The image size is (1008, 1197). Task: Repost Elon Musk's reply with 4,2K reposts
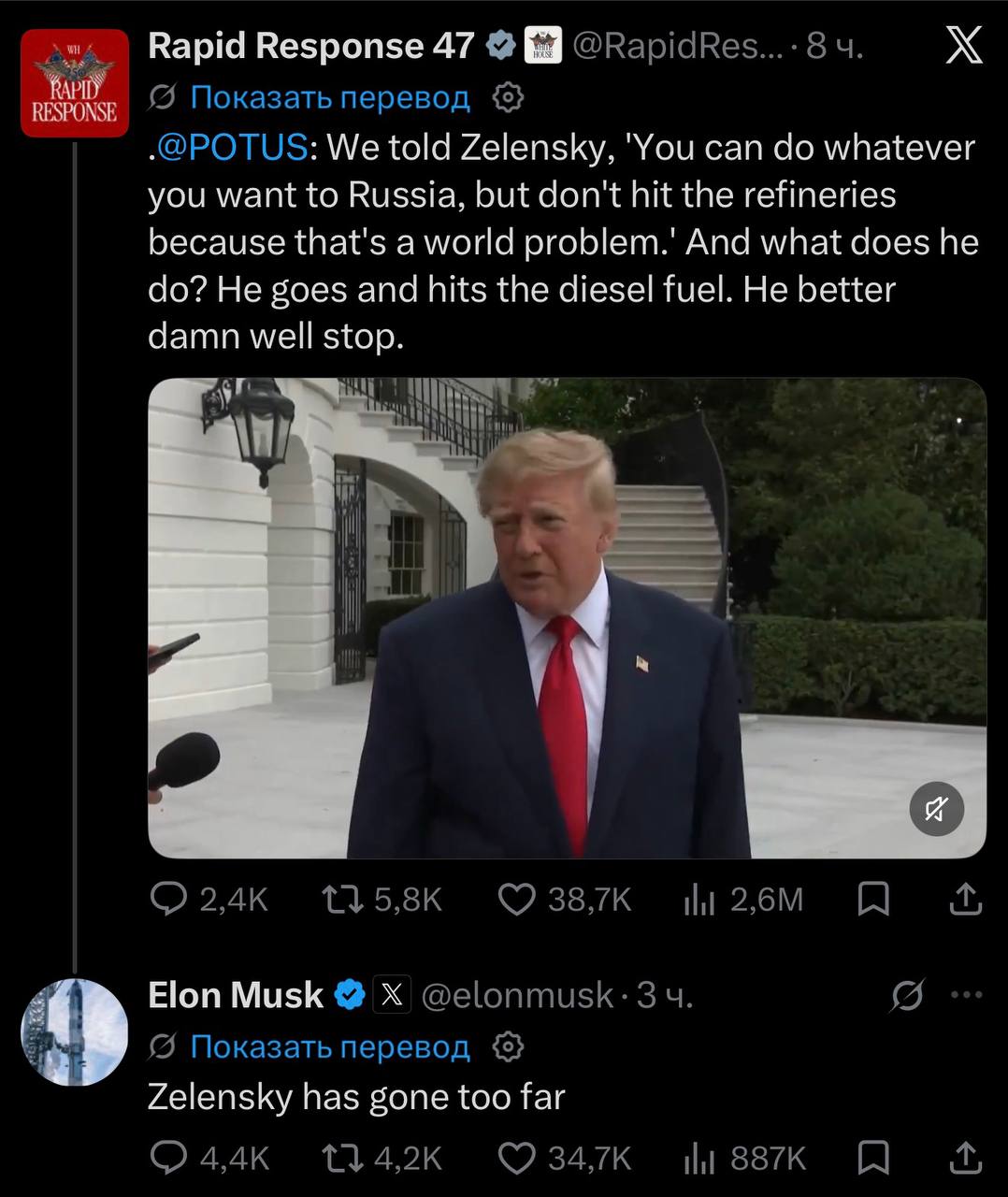[381, 1158]
